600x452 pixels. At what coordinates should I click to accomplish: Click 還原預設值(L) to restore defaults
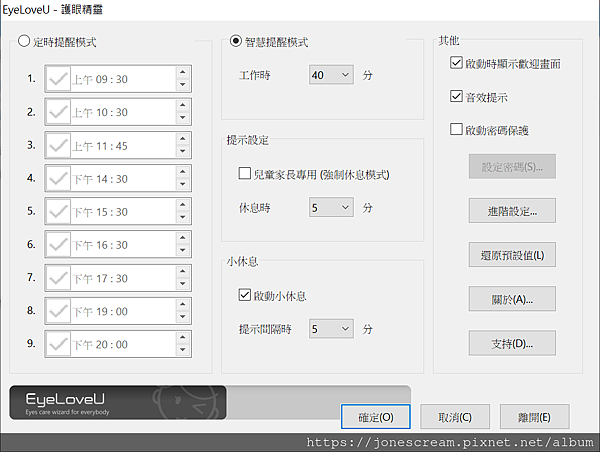click(512, 255)
